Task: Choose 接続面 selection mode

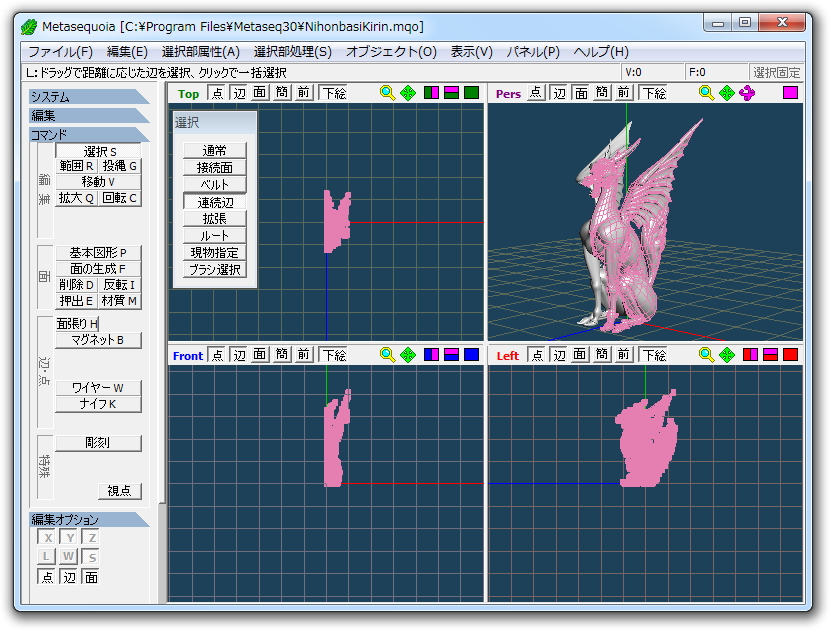Action: point(214,168)
